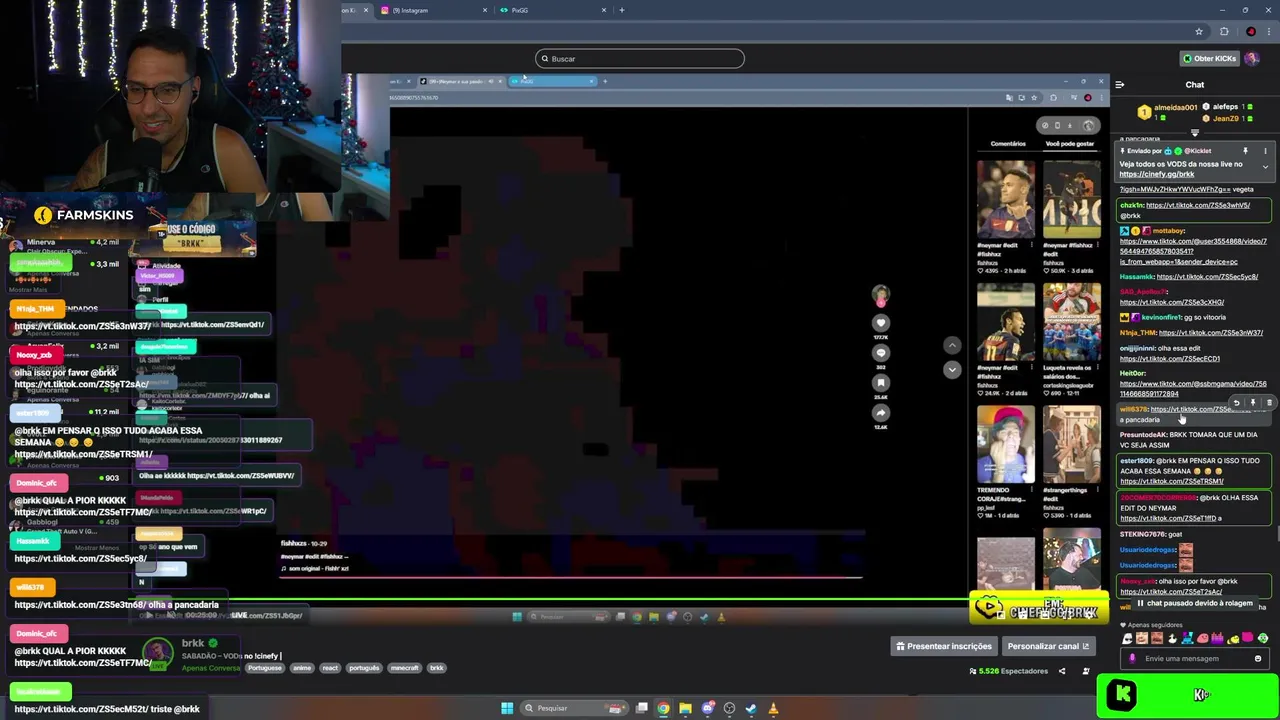
Task: Click Windows Start button on taskbar
Action: [x=507, y=708]
